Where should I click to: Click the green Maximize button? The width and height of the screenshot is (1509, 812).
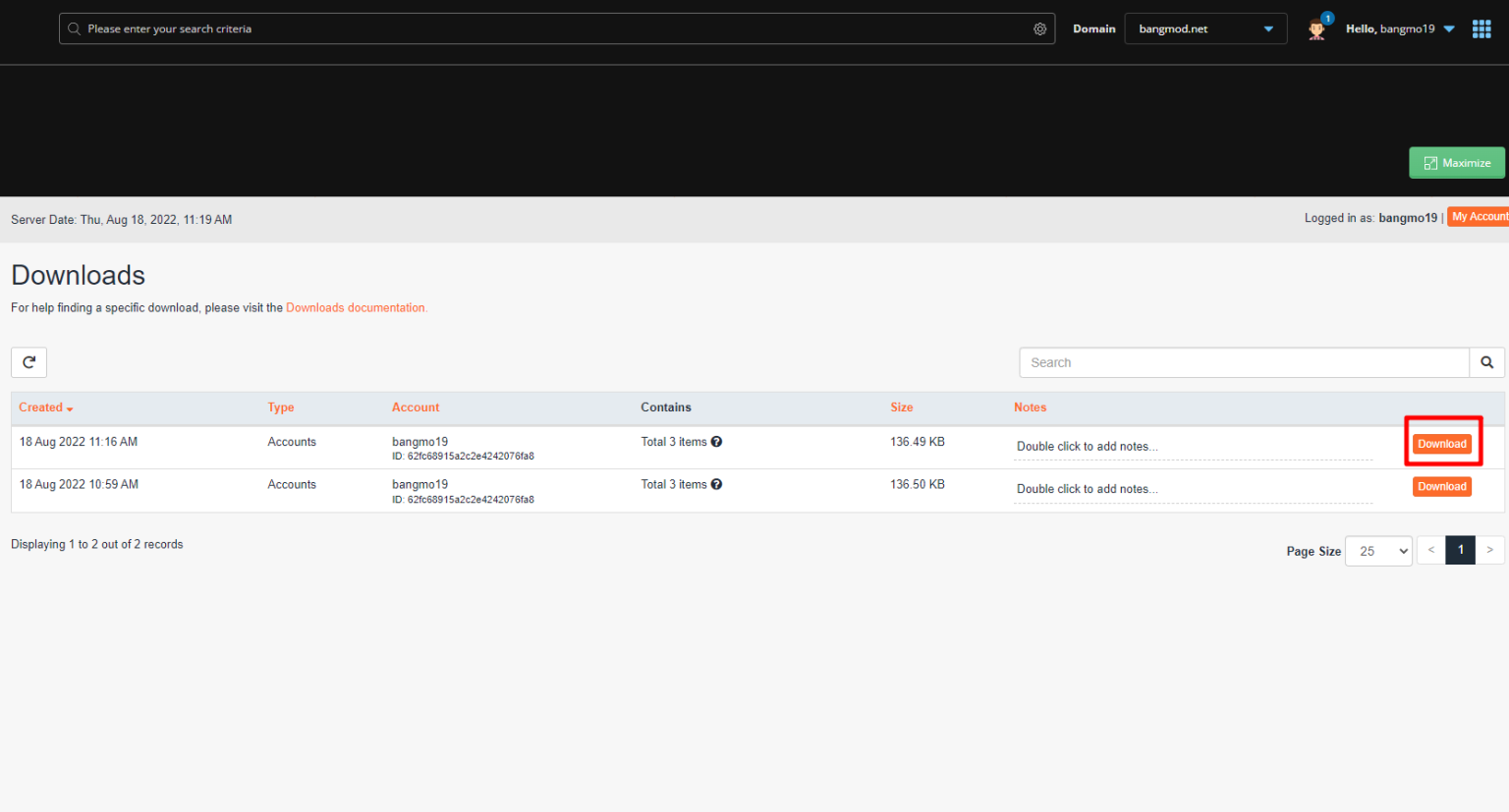click(1457, 162)
